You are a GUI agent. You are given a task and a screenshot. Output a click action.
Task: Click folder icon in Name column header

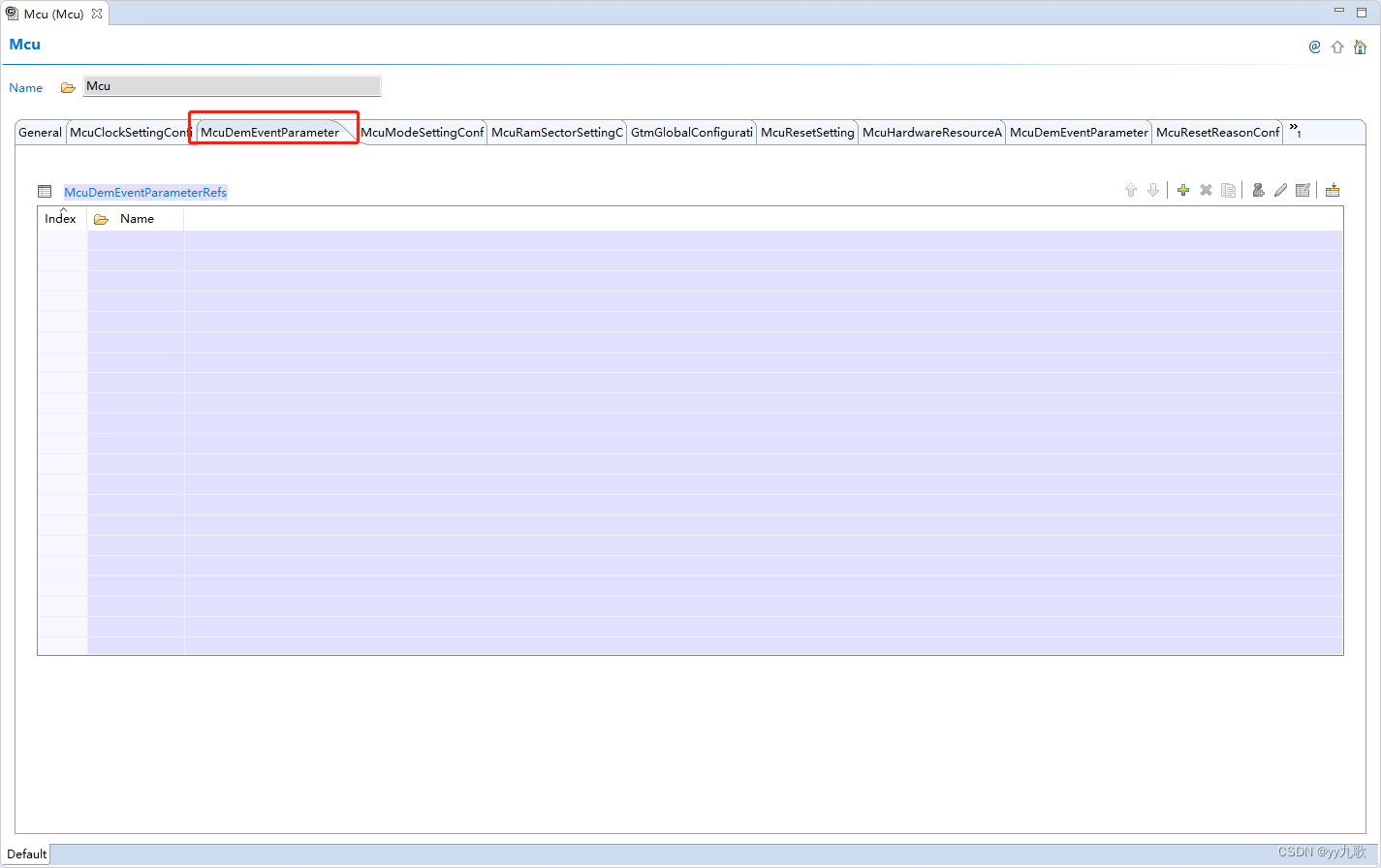(x=101, y=220)
